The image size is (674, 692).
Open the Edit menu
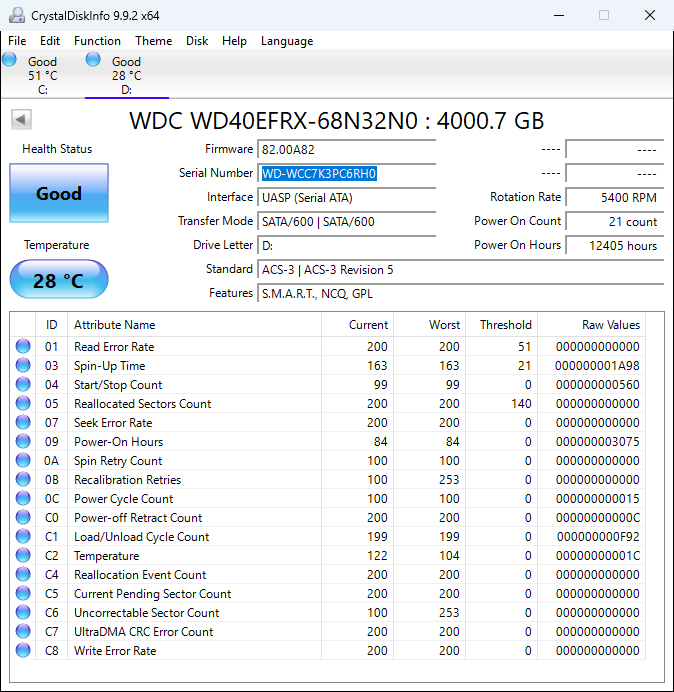[x=50, y=41]
